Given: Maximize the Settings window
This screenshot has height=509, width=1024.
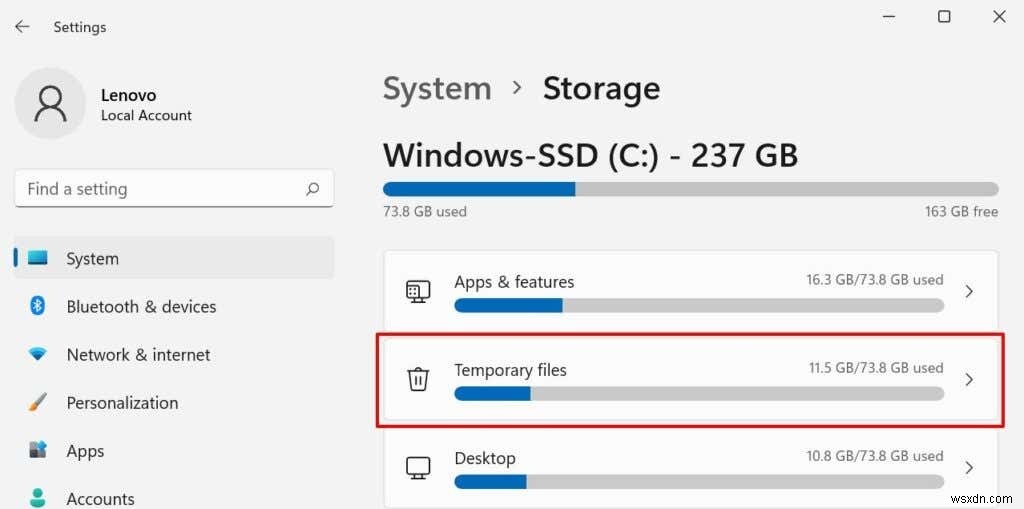Looking at the screenshot, I should tap(944, 17).
